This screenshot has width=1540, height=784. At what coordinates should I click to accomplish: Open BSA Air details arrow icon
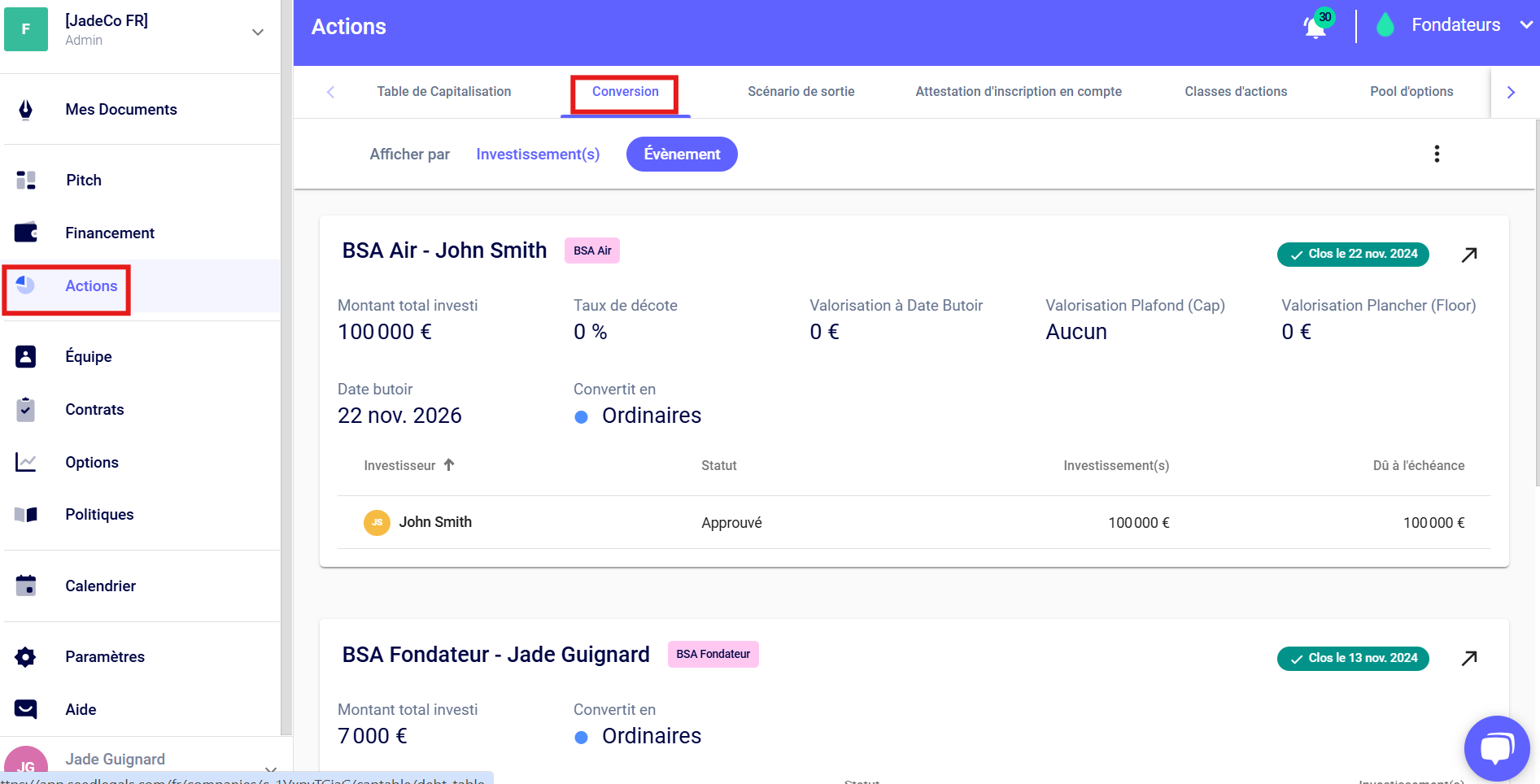pyautogui.click(x=1468, y=255)
